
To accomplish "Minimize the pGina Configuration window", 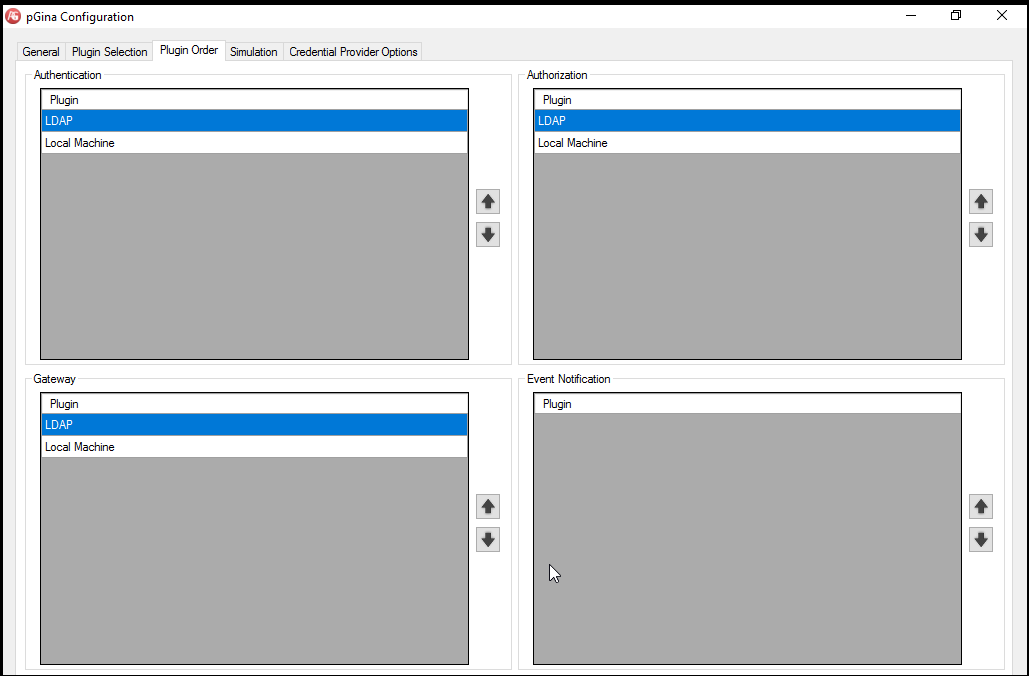I will click(x=911, y=15).
